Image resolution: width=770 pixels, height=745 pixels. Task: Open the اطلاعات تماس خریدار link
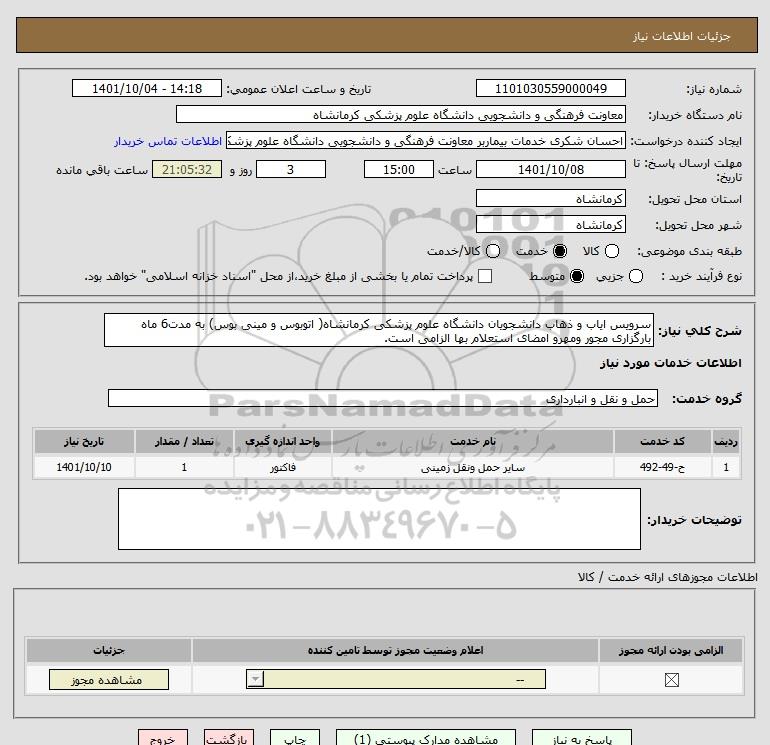[168, 141]
